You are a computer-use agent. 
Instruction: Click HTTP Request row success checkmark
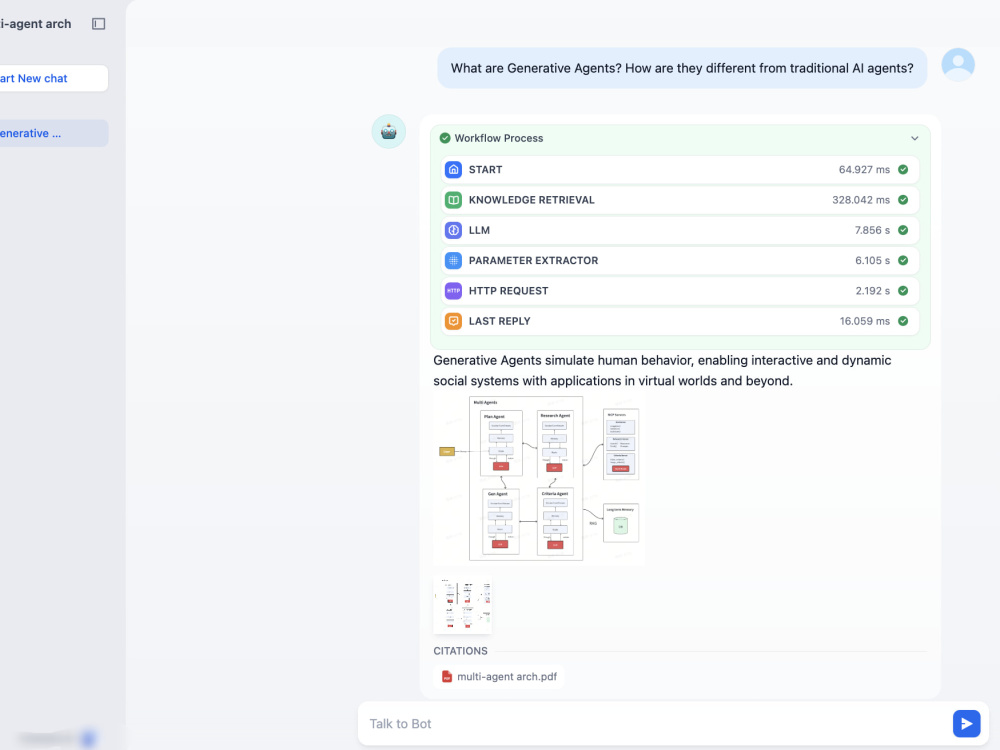click(903, 291)
